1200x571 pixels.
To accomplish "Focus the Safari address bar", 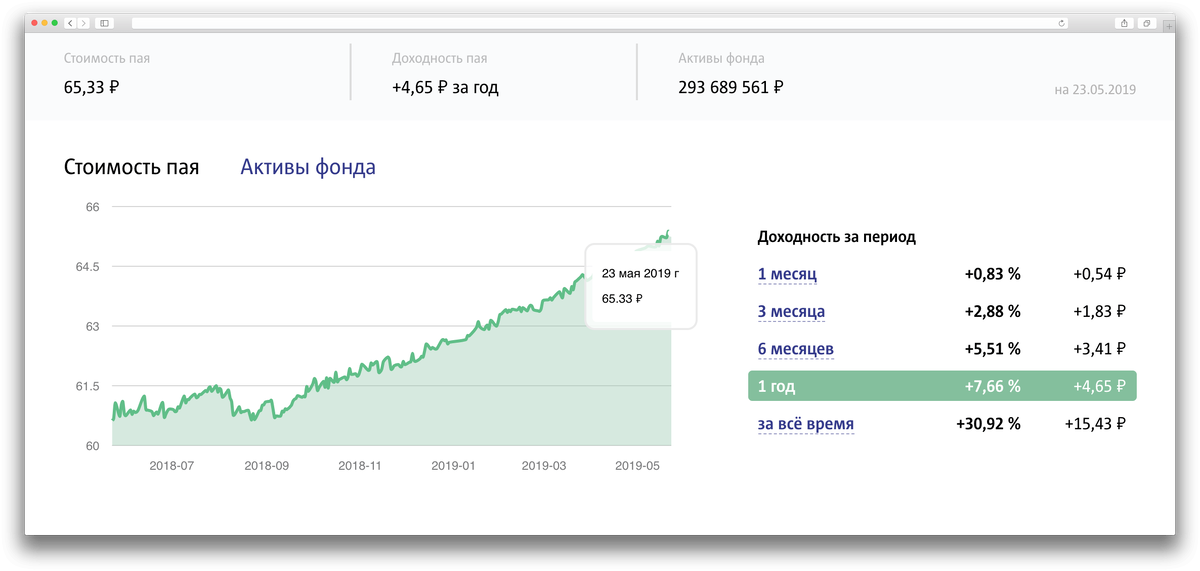I will (x=600, y=22).
